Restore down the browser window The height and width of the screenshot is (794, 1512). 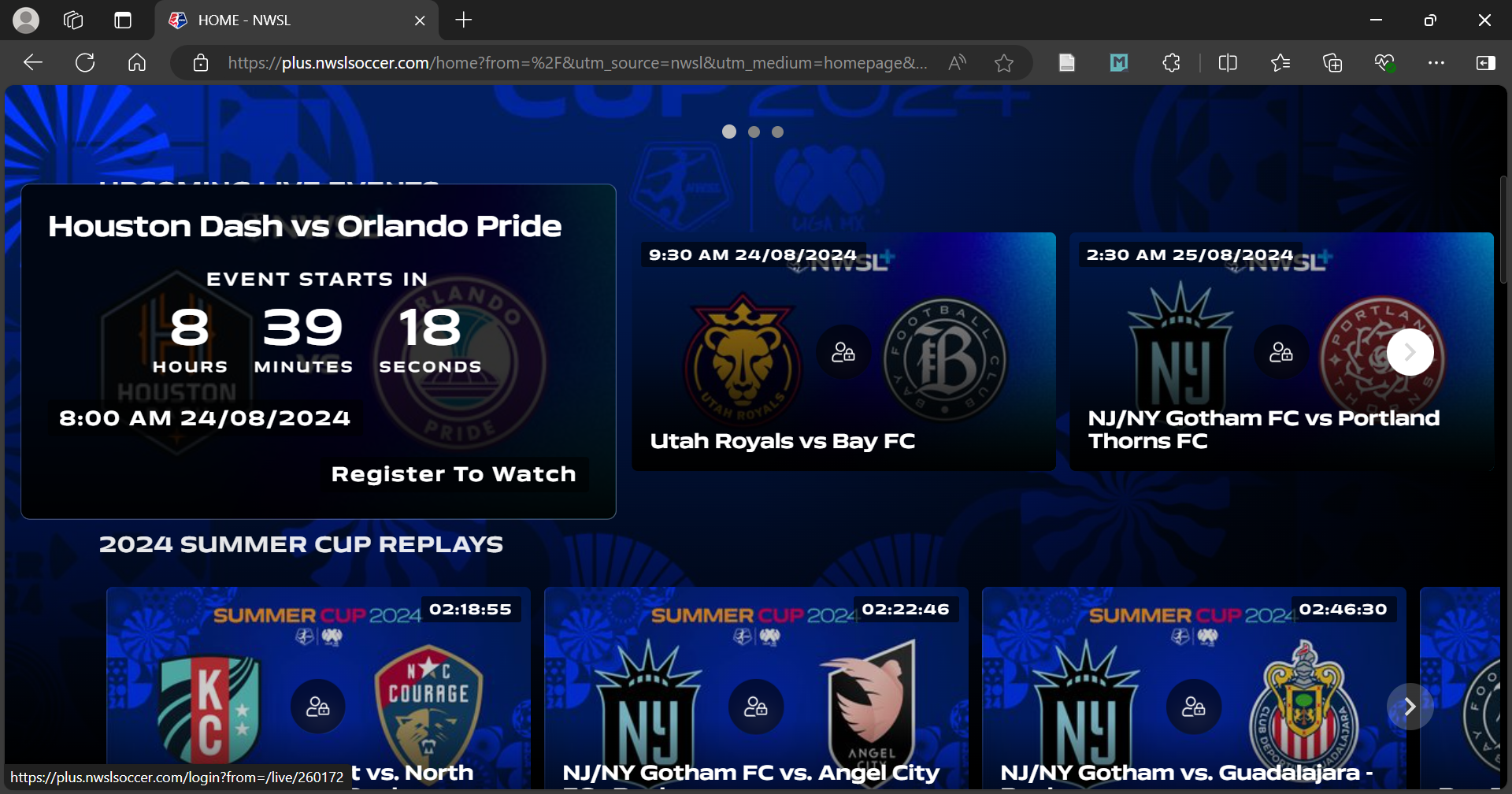(x=1430, y=20)
